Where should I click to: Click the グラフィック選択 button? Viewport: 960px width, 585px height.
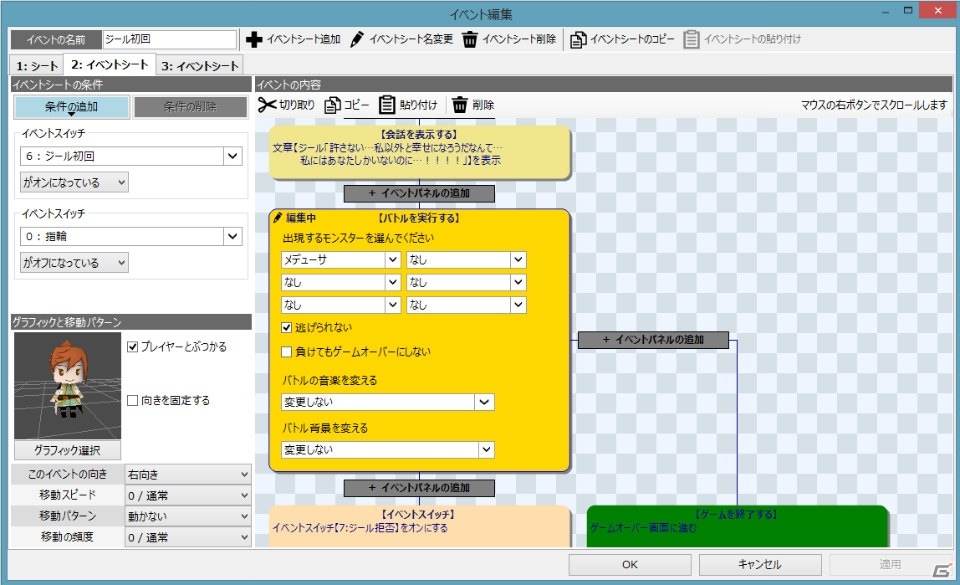point(67,450)
